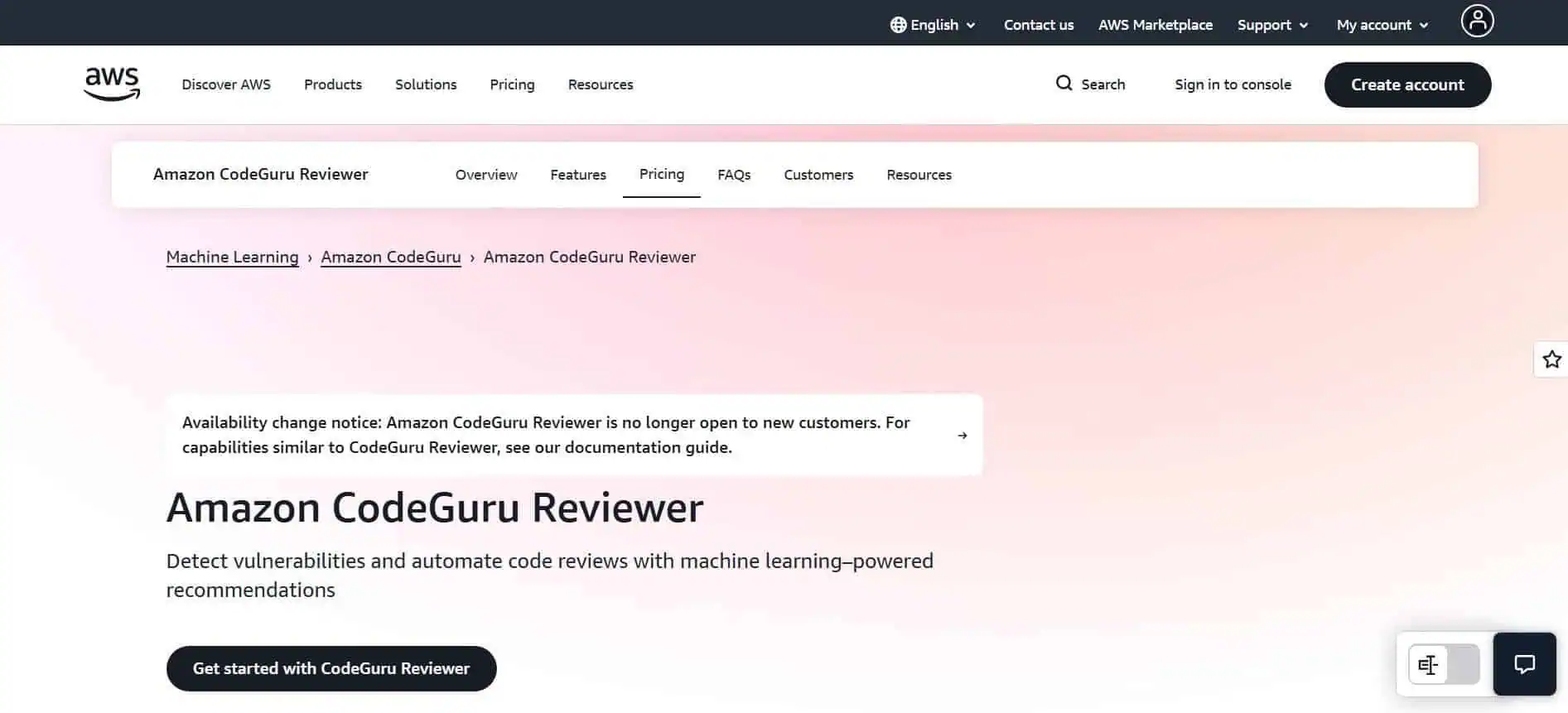Open Machine Learning breadcrumb link
This screenshot has width=1568, height=713.
tap(232, 257)
